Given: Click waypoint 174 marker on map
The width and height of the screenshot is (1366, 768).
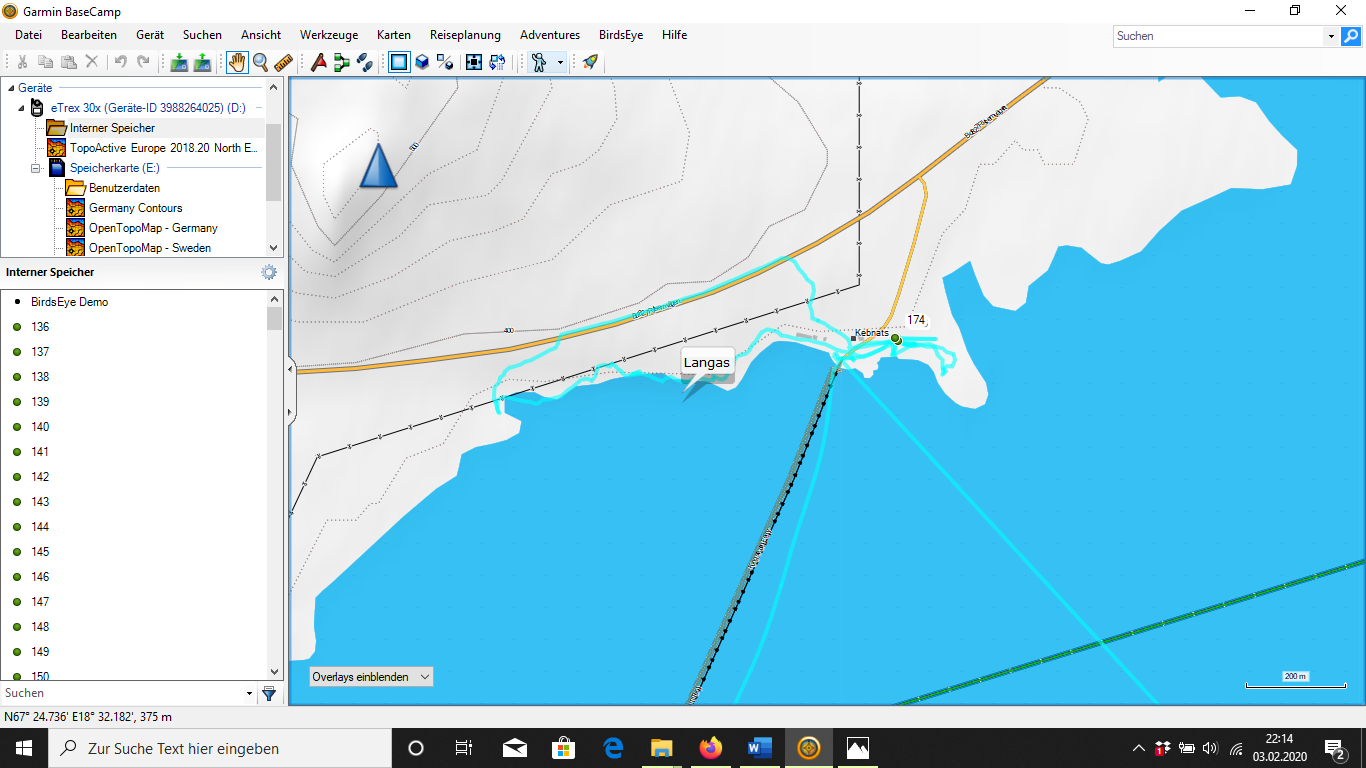Looking at the screenshot, I should click(896, 339).
